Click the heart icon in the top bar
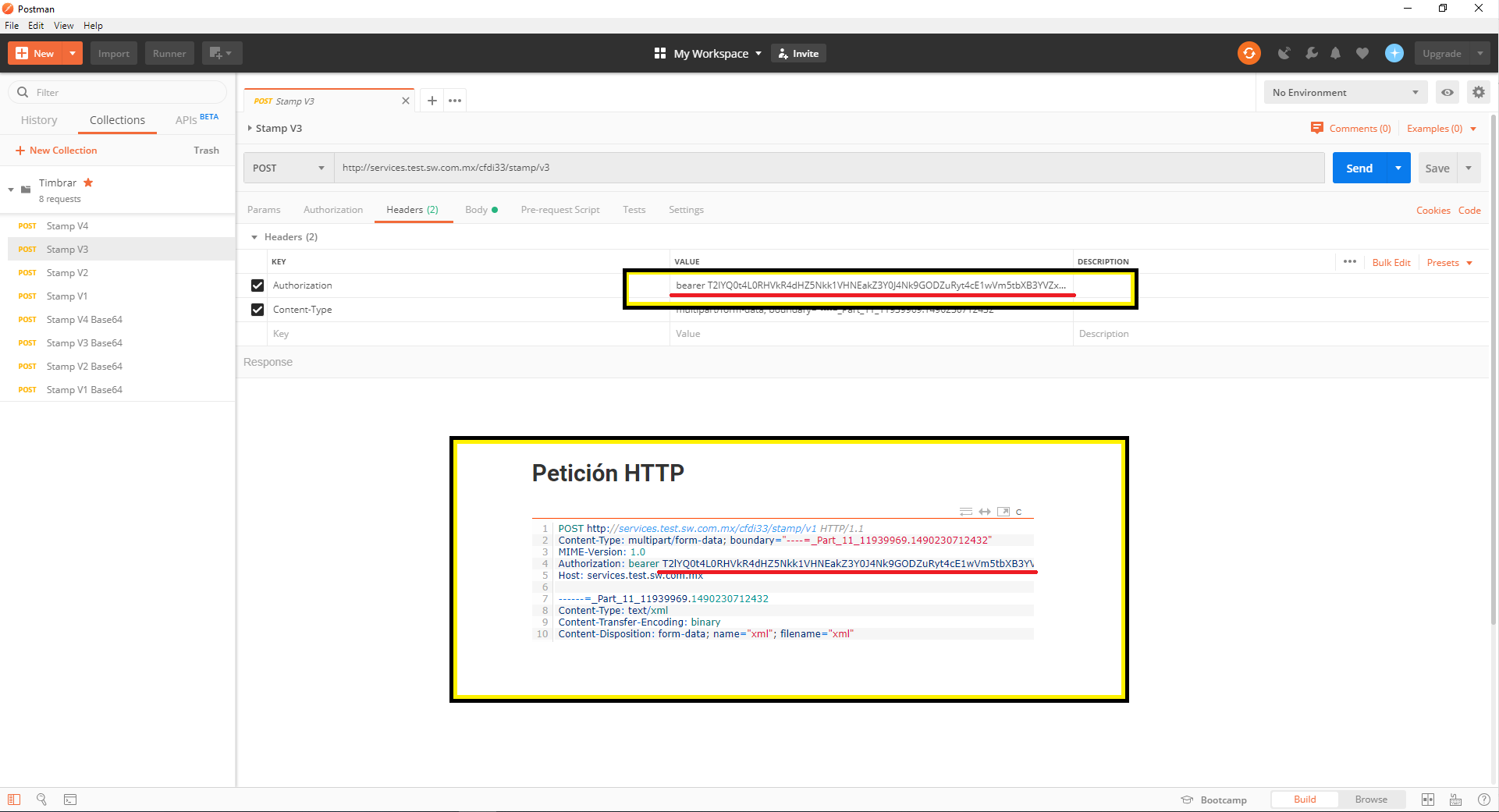 coord(1362,53)
